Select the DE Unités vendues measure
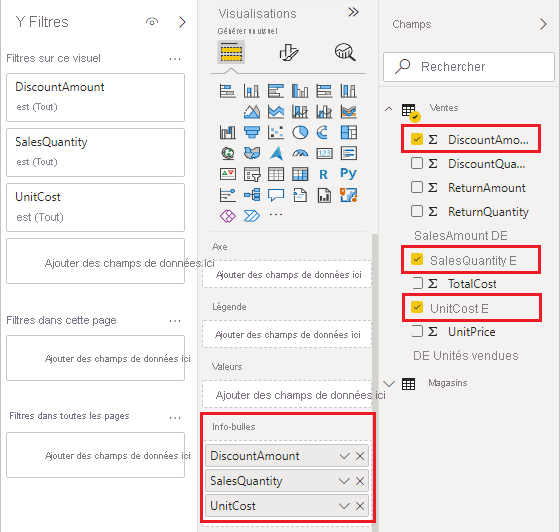560x532 pixels. pyautogui.click(x=465, y=356)
